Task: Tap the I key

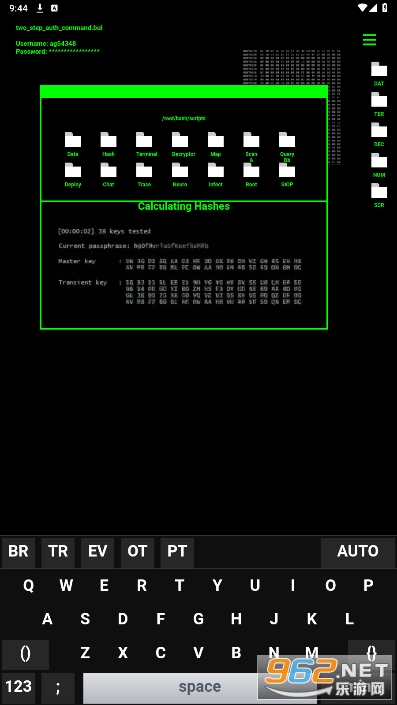Action: pyautogui.click(x=293, y=585)
